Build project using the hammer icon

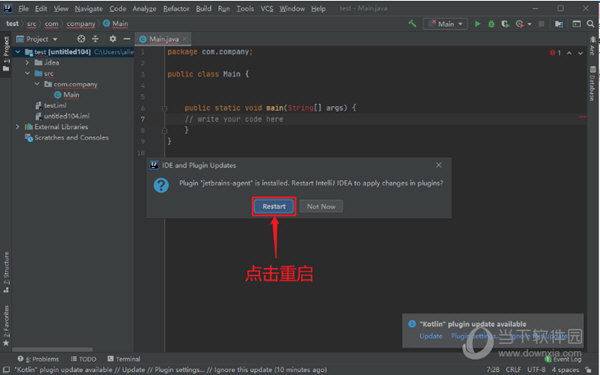tap(412, 24)
